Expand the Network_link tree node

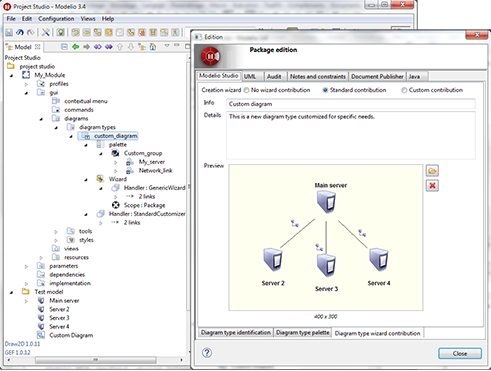click(116, 171)
